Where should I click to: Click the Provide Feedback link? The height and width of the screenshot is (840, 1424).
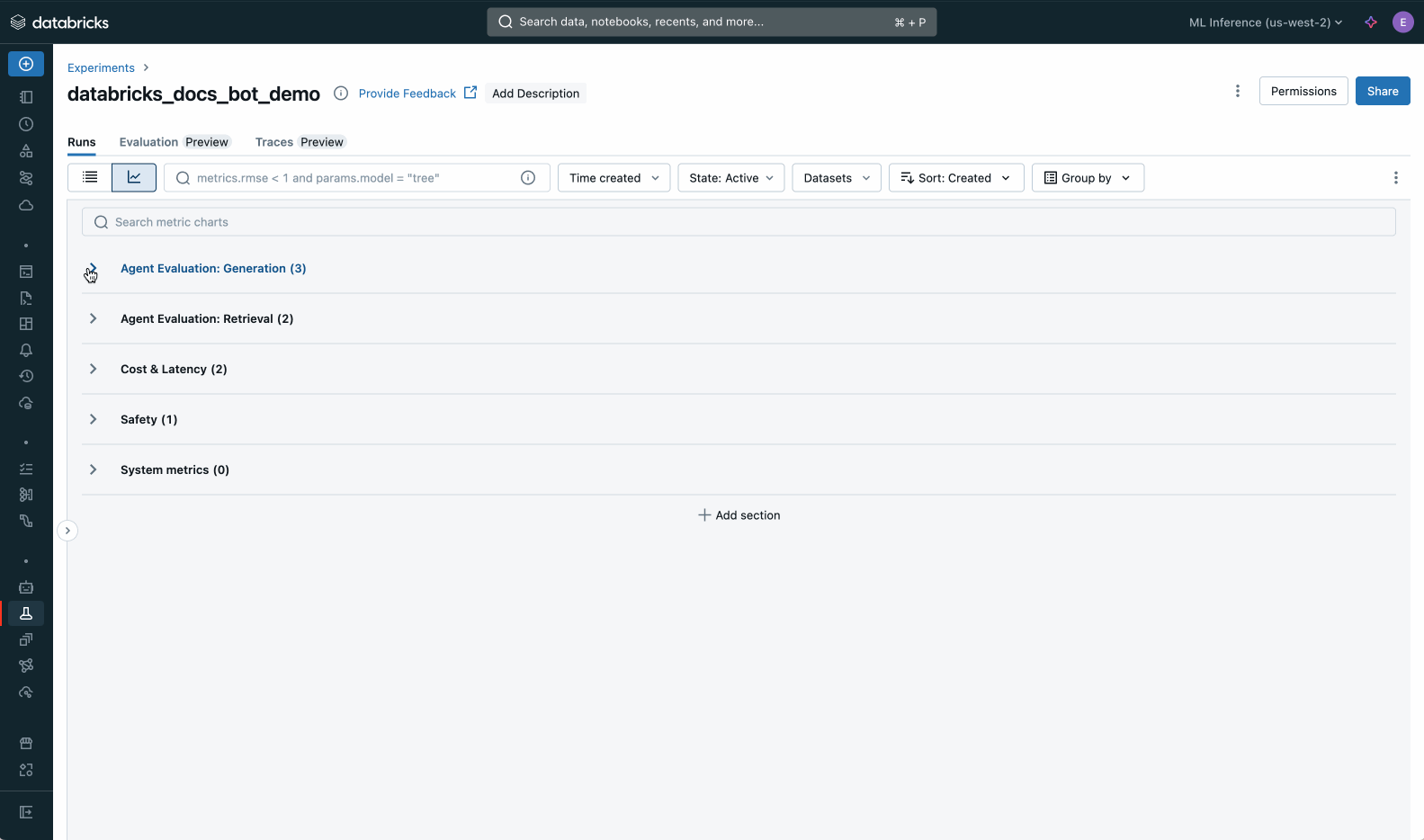click(407, 94)
